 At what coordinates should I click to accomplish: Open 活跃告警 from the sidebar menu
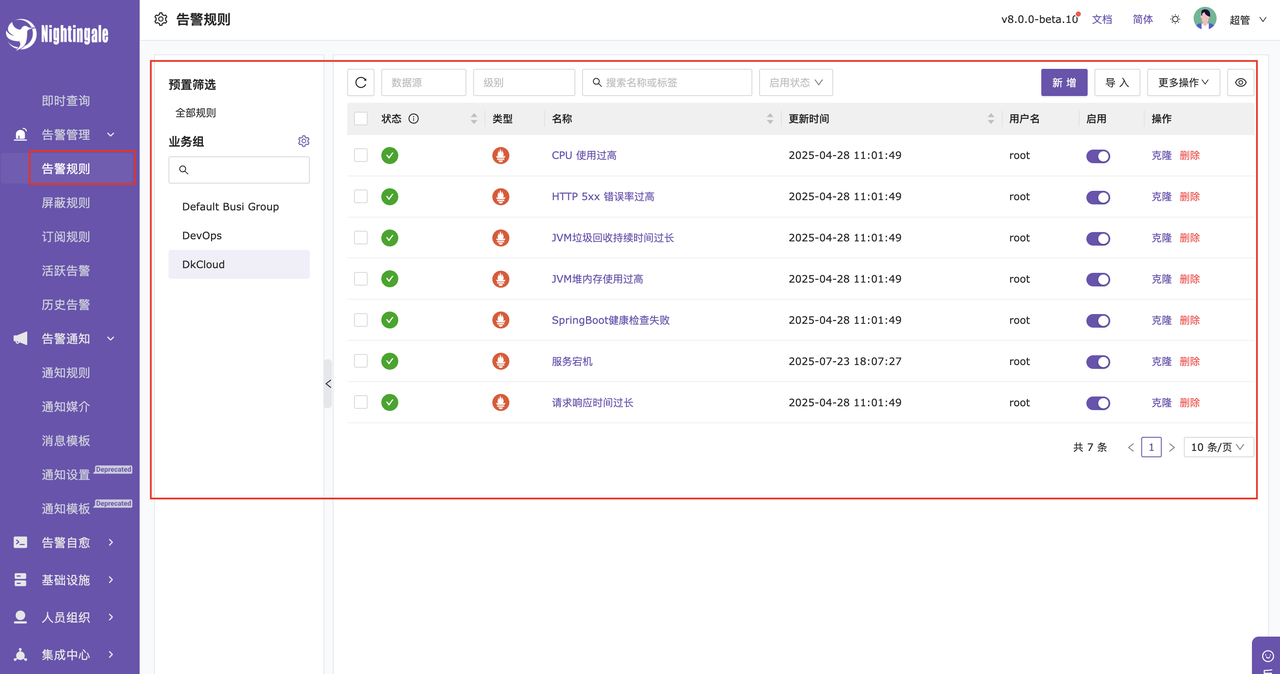pyautogui.click(x=66, y=271)
